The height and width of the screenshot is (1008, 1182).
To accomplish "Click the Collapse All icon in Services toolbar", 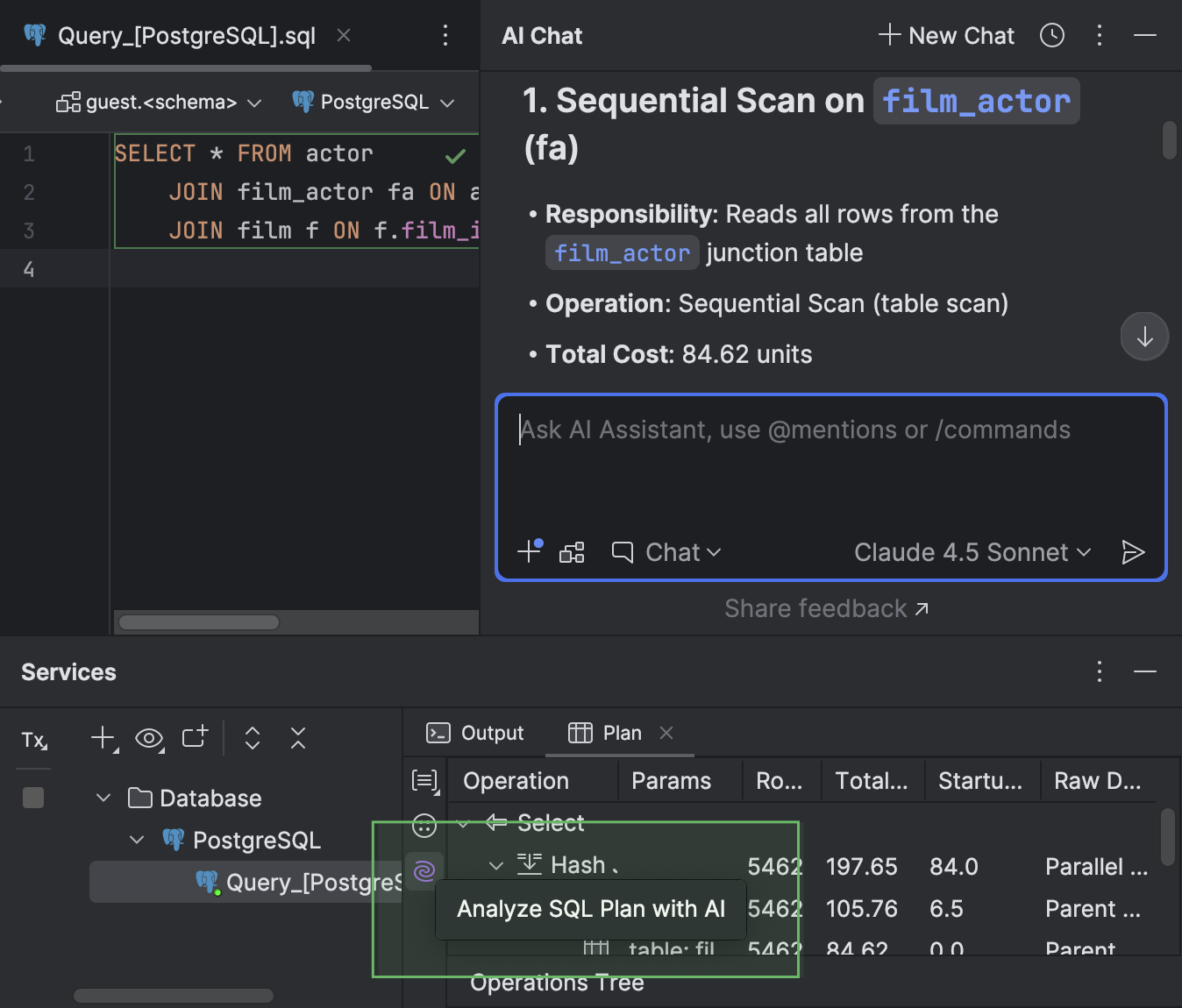I will 298,738.
